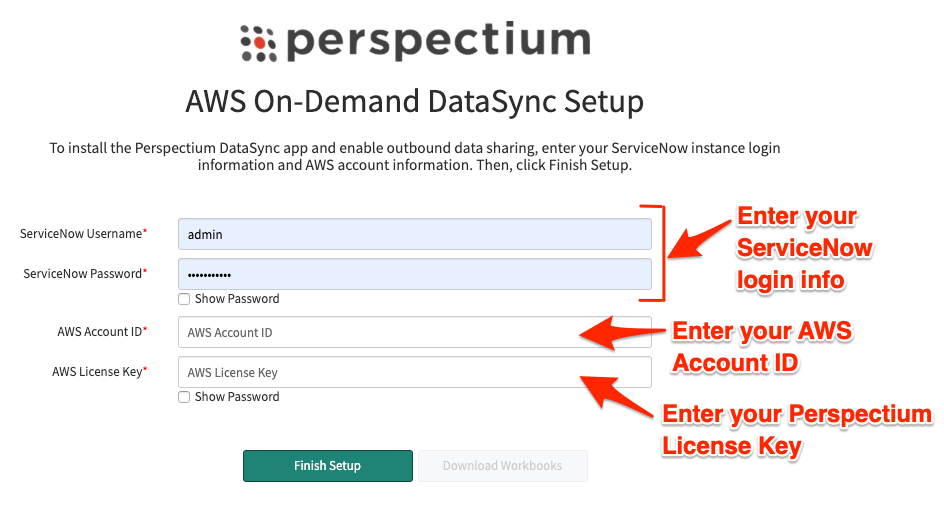
Task: Click the Download Workbooks button
Action: pyautogui.click(x=503, y=466)
